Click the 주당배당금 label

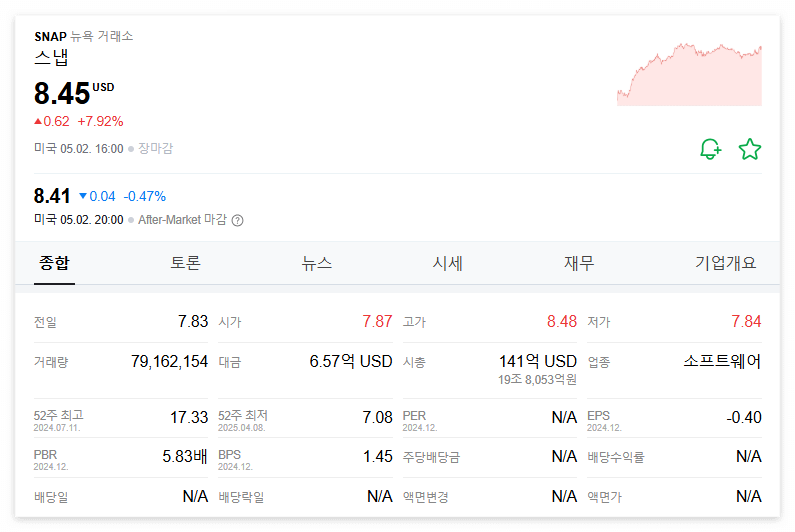tap(431, 457)
